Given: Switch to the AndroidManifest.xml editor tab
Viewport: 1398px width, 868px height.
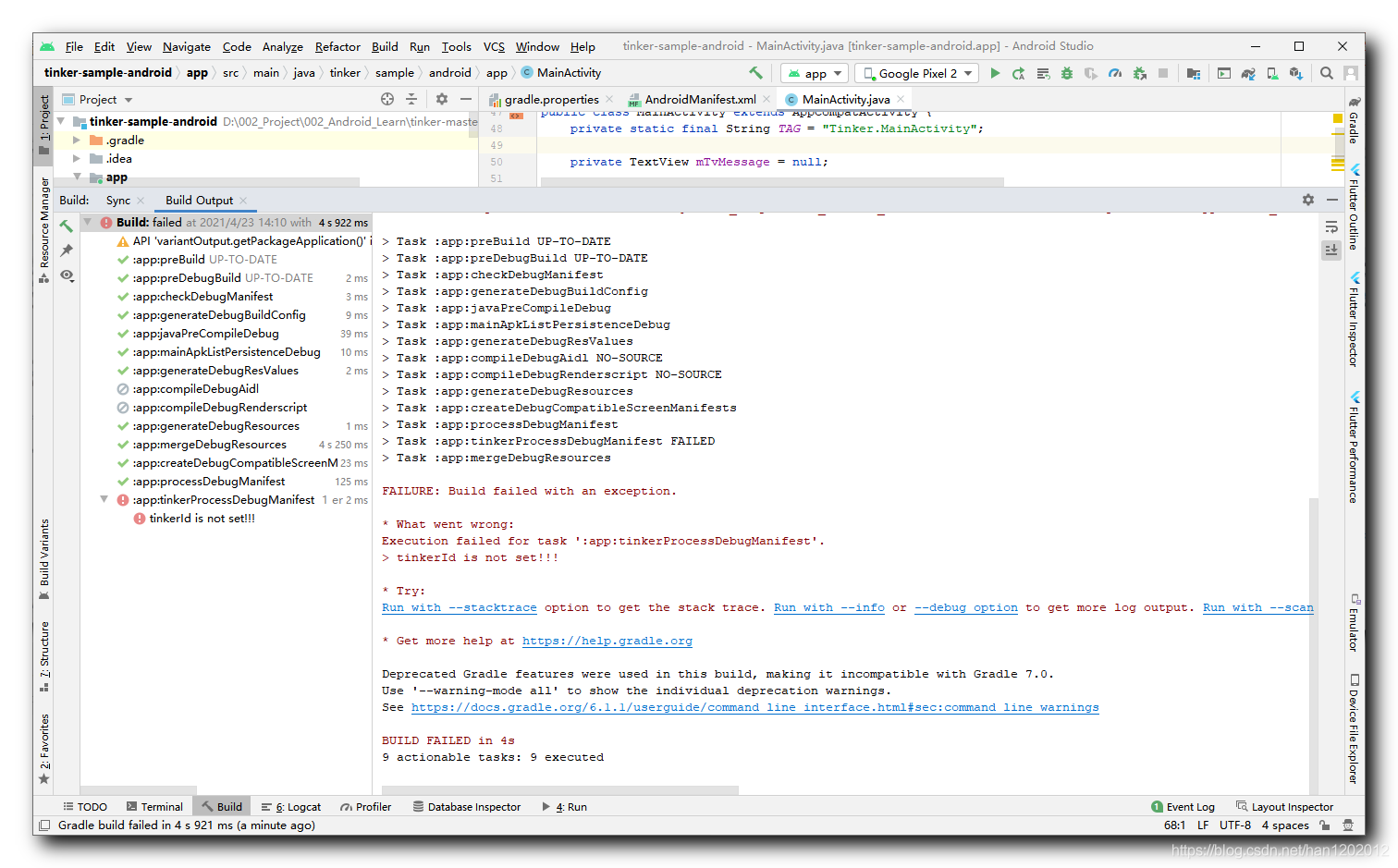Looking at the screenshot, I should coord(698,99).
